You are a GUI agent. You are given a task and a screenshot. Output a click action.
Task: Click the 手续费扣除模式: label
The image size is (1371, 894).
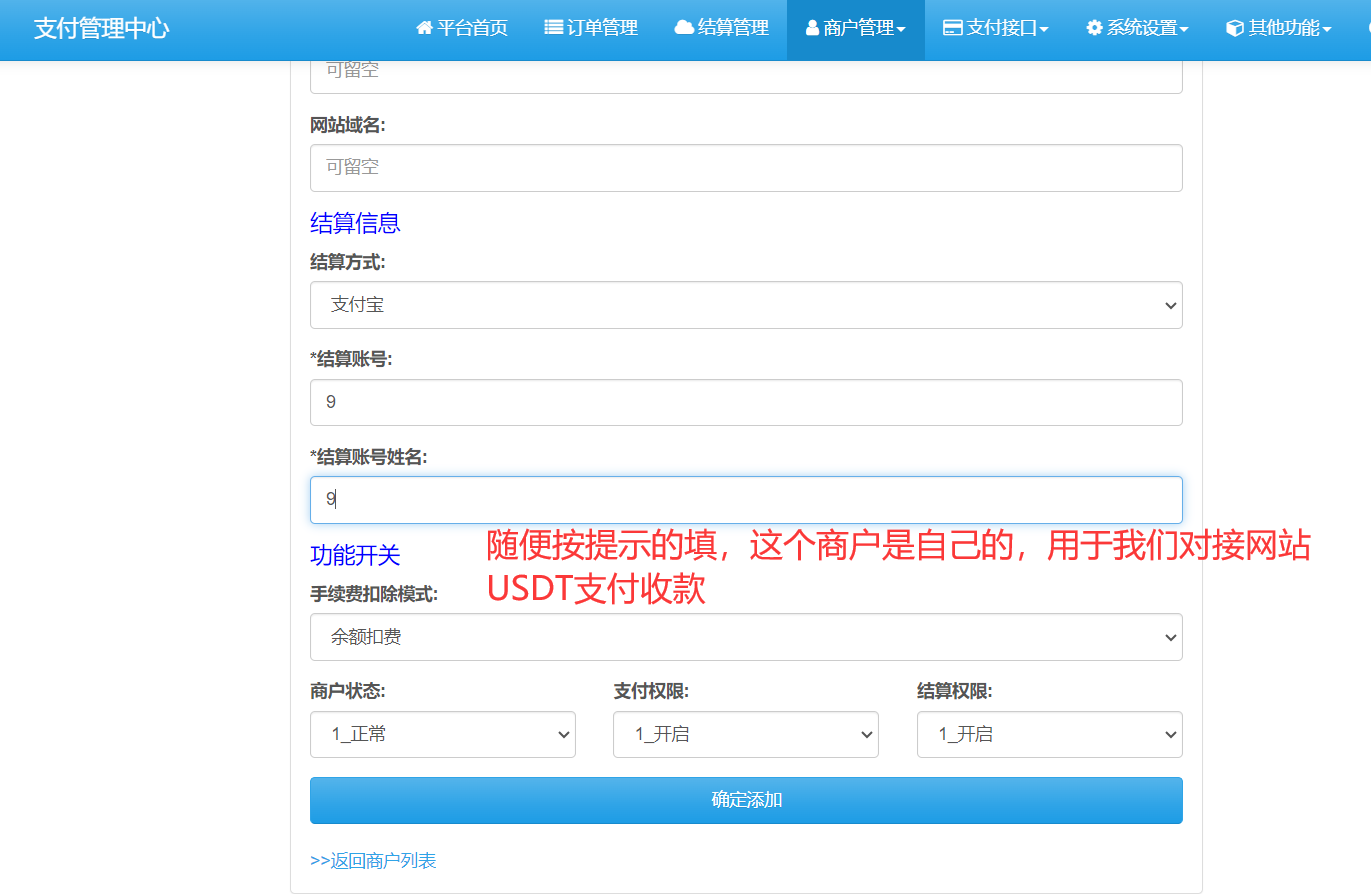374,594
